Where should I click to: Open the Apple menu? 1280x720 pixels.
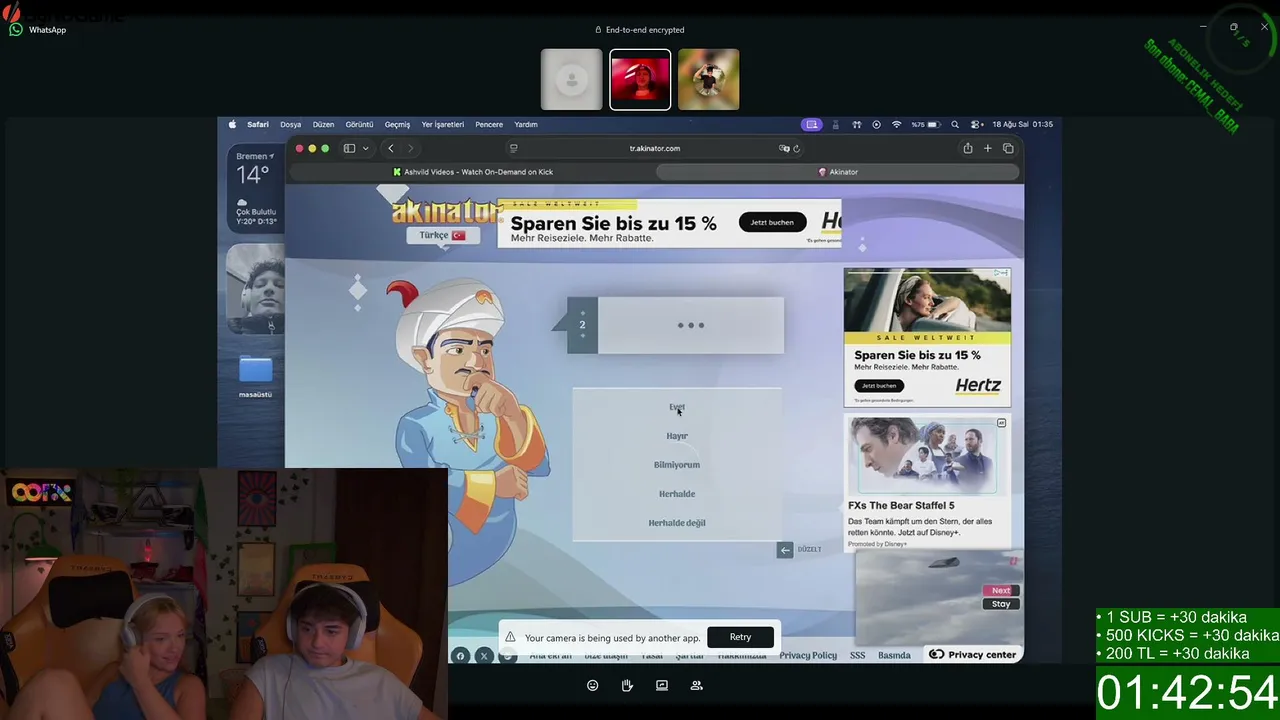(233, 125)
